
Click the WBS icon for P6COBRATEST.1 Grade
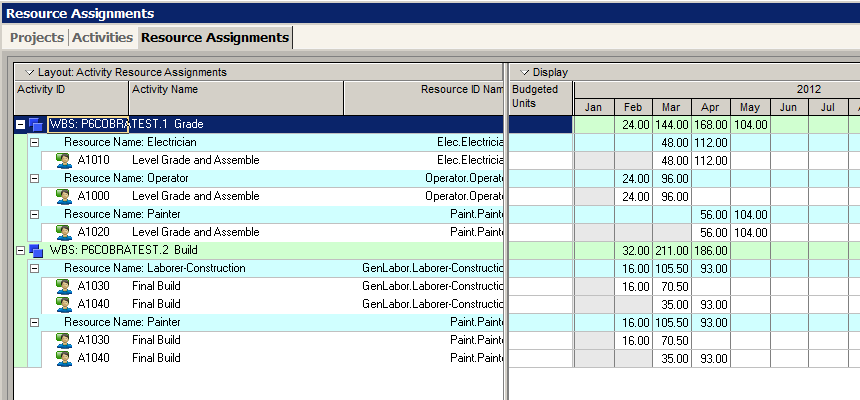(36, 125)
